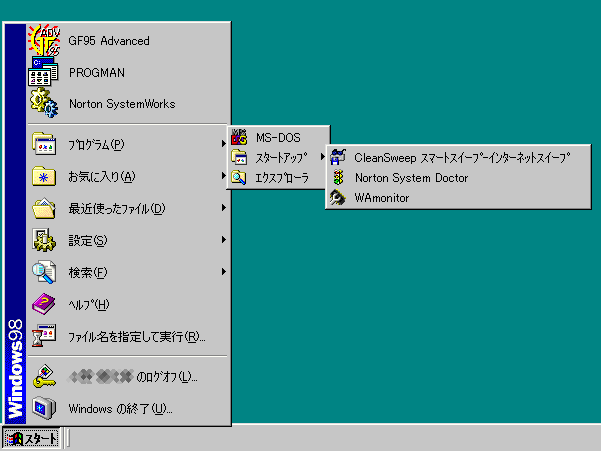The image size is (601, 451).
Task: Choose のログオフ(L) item
Action: point(128,377)
